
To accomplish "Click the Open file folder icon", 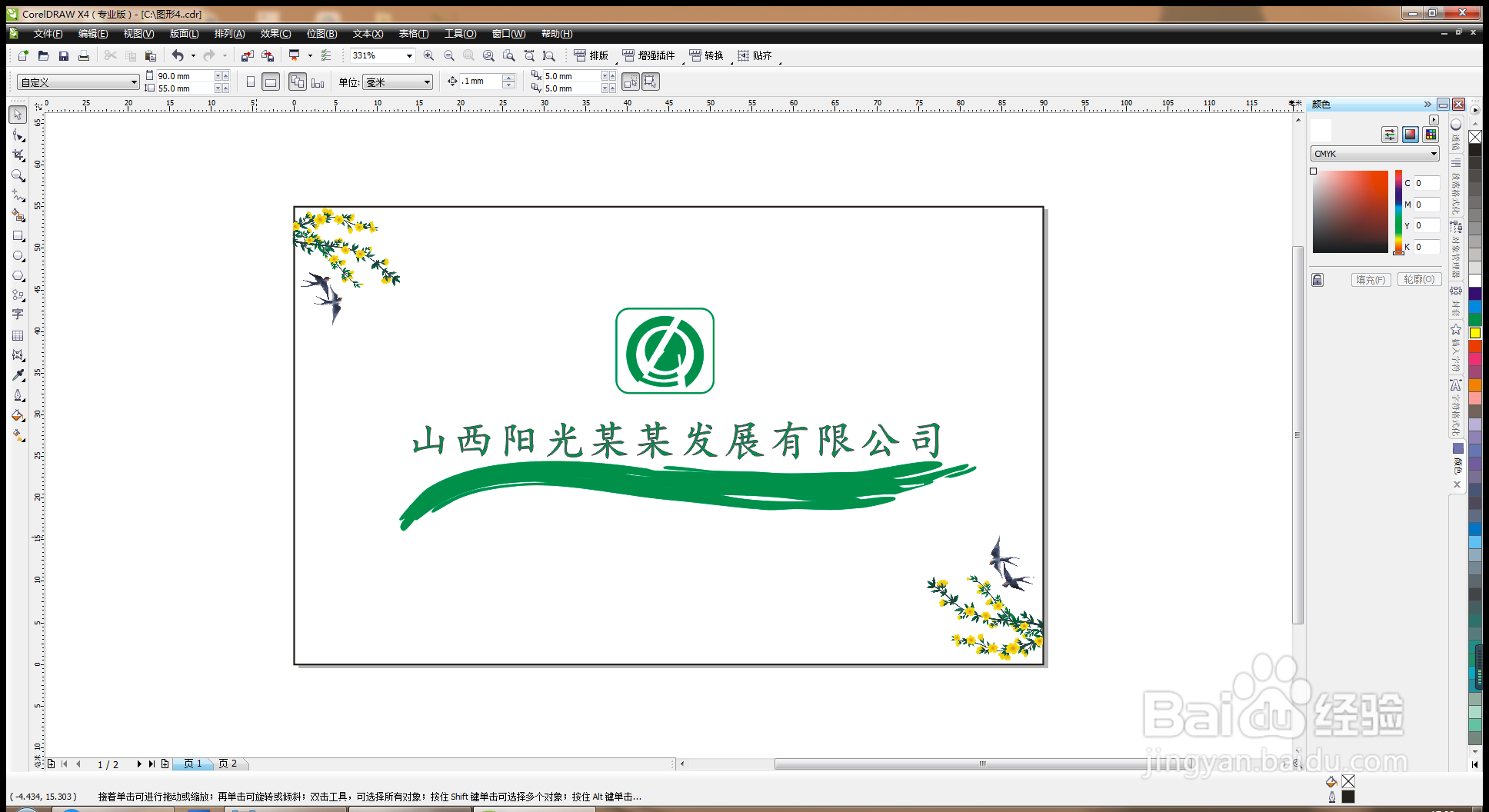I will (x=44, y=55).
